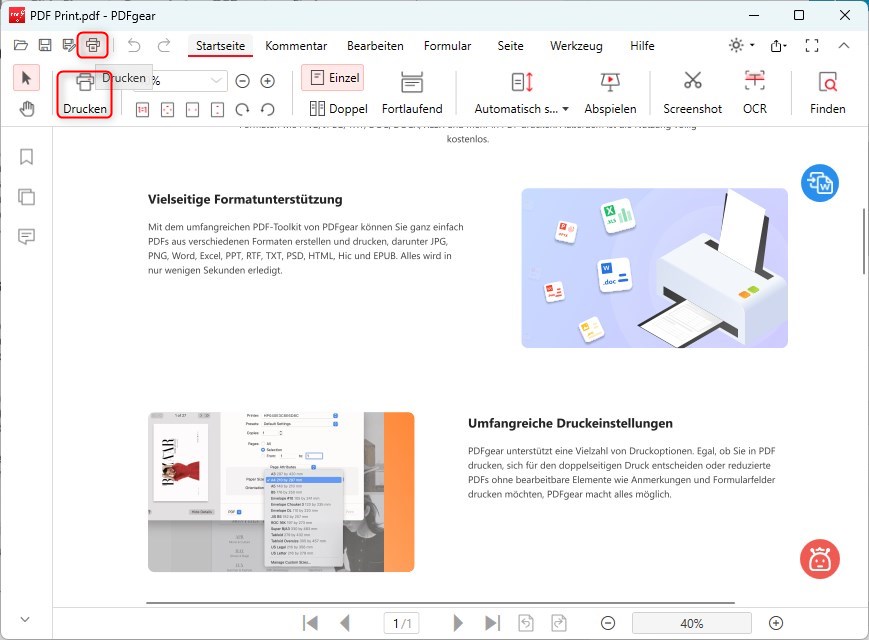Screen dimensions: 869x640
Task: Click the page number input field
Action: (x=401, y=622)
